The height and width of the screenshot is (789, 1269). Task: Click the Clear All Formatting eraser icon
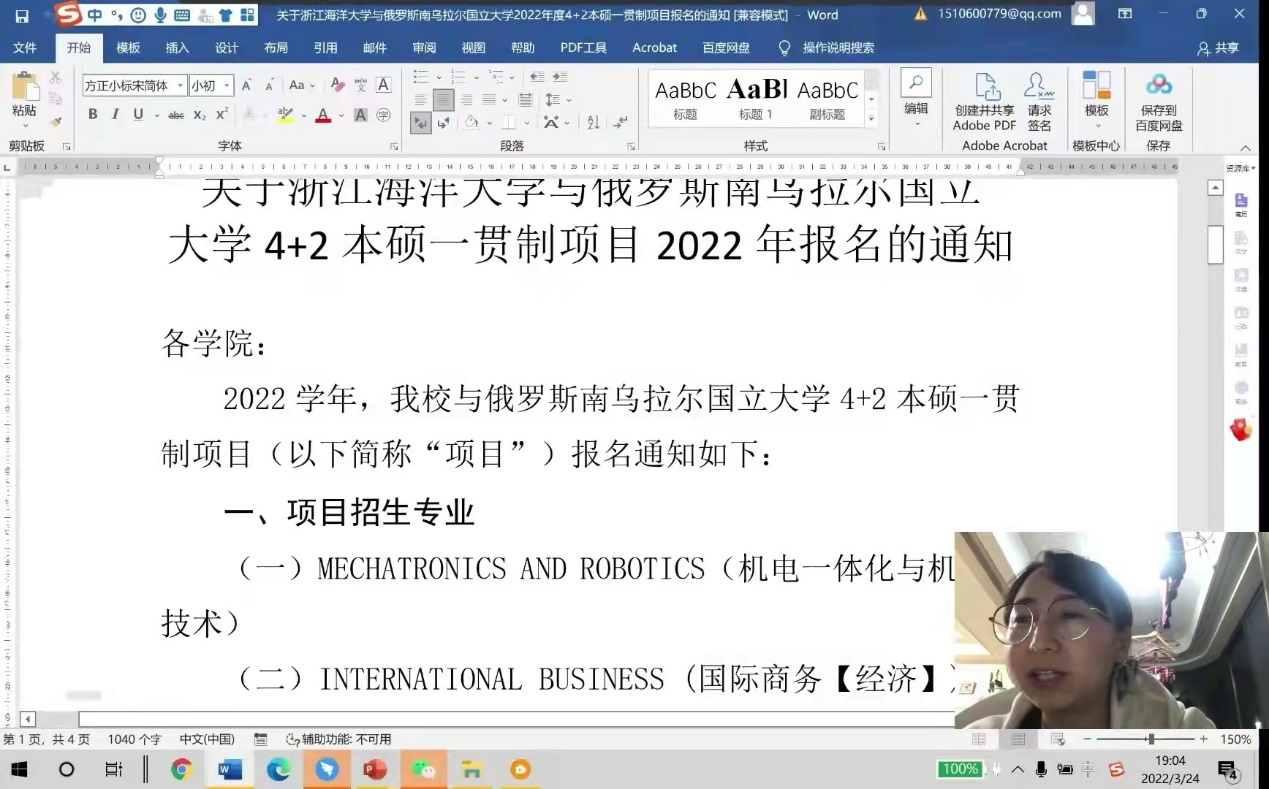pyautogui.click(x=338, y=86)
